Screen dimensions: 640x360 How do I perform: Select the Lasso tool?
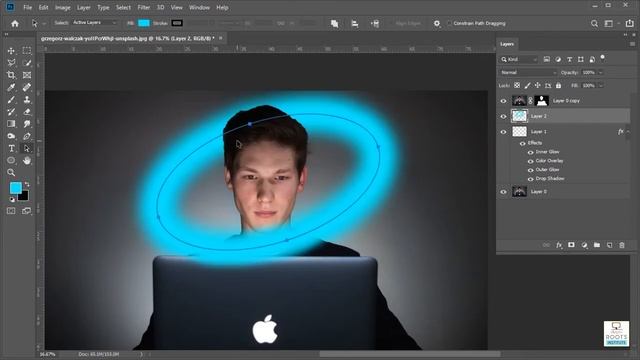click(11, 63)
